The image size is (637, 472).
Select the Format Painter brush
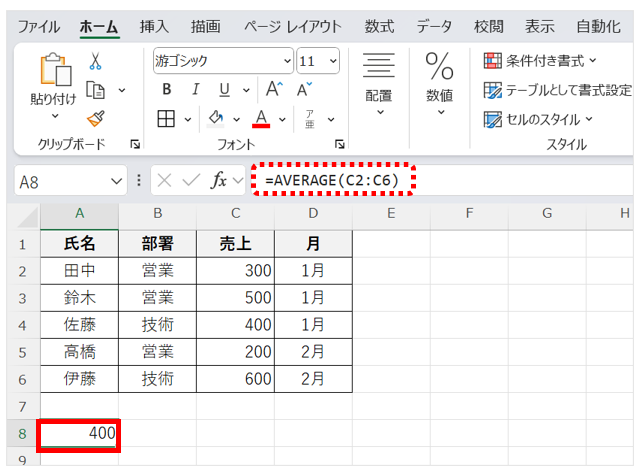pyautogui.click(x=96, y=119)
